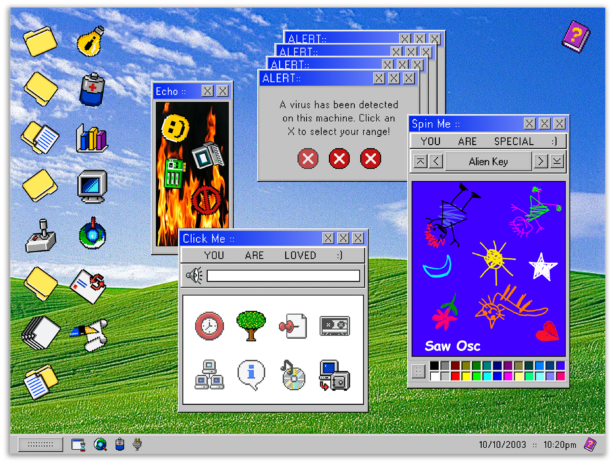This screenshot has width=615, height=466.
Task: Go to next preset after Alien Key
Action: click(x=540, y=161)
